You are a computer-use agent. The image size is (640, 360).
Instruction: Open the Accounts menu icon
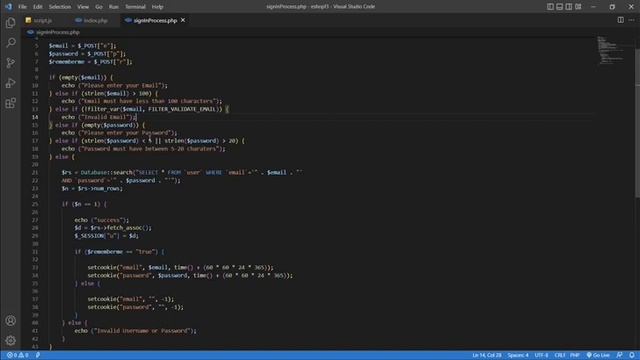click(x=11, y=321)
